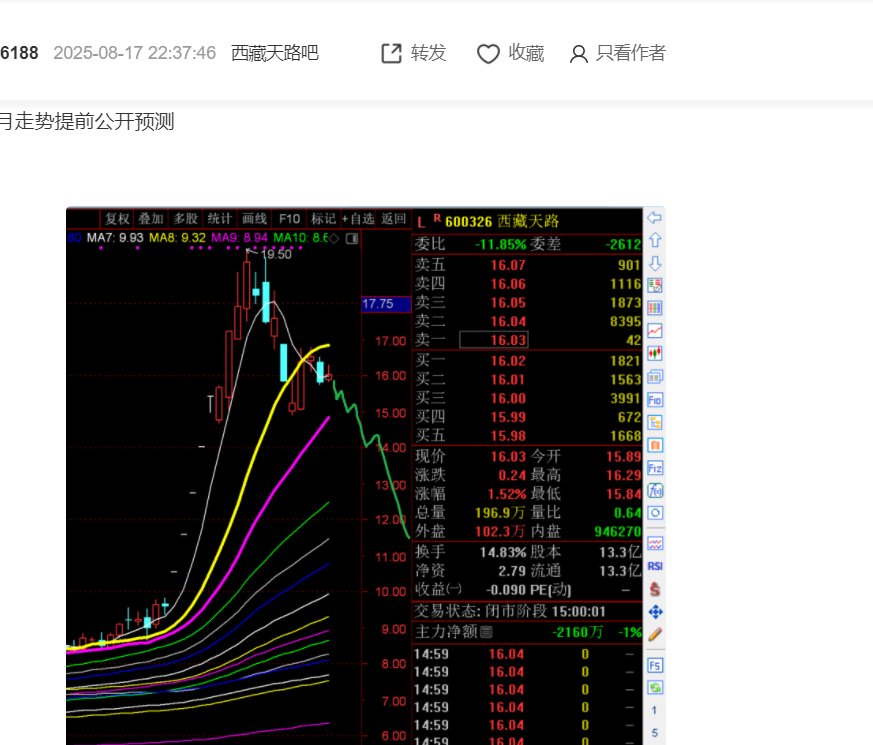
Task: Click the MA9: 8.94 indicator label
Action: click(239, 238)
